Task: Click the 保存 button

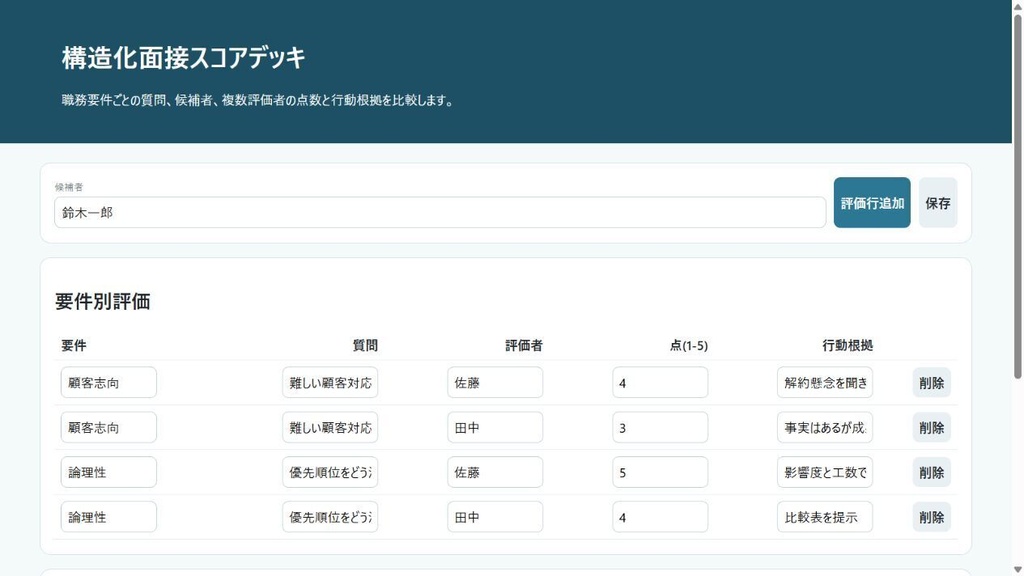Action: pos(938,202)
